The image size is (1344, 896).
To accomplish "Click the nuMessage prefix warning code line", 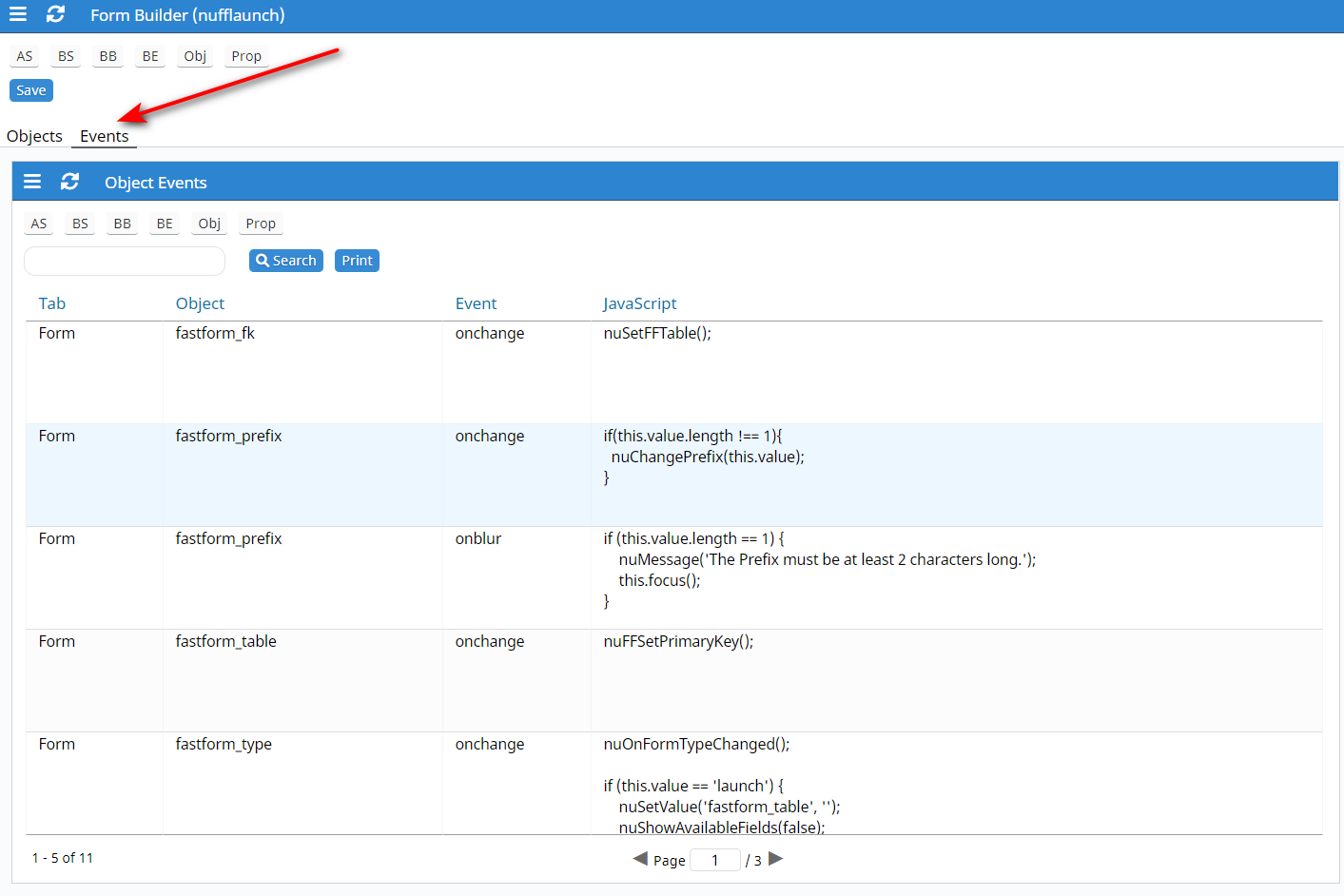I will click(x=828, y=559).
